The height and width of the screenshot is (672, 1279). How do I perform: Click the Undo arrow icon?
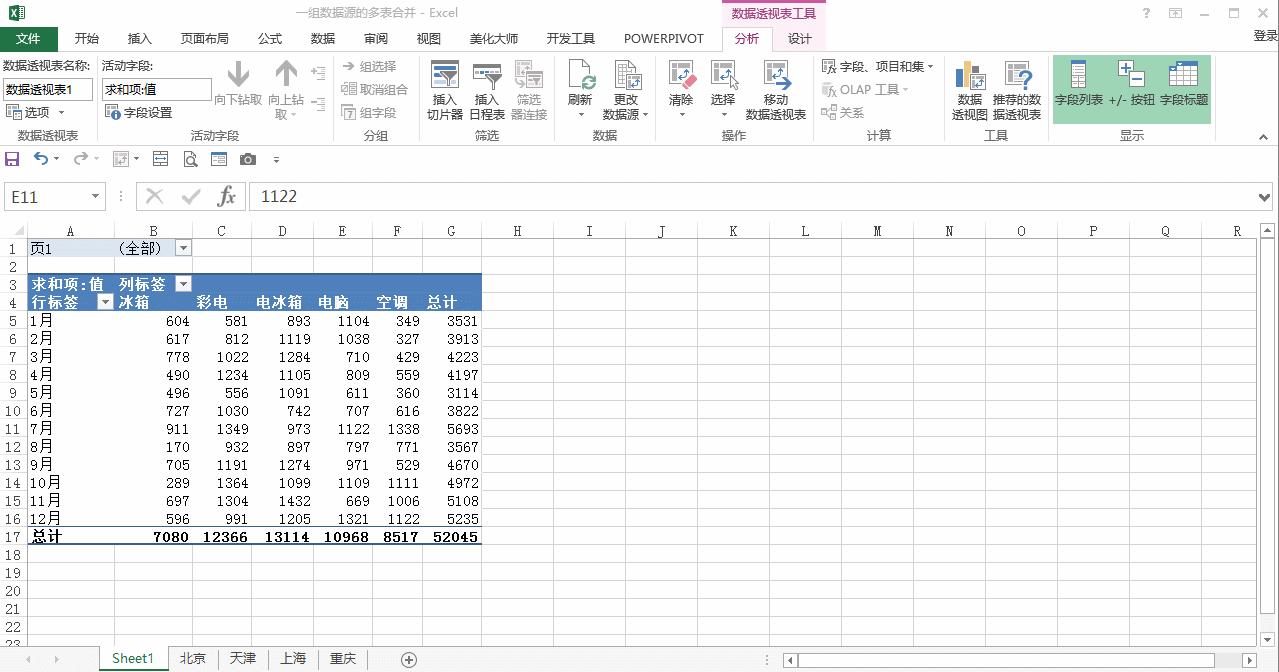(x=41, y=159)
